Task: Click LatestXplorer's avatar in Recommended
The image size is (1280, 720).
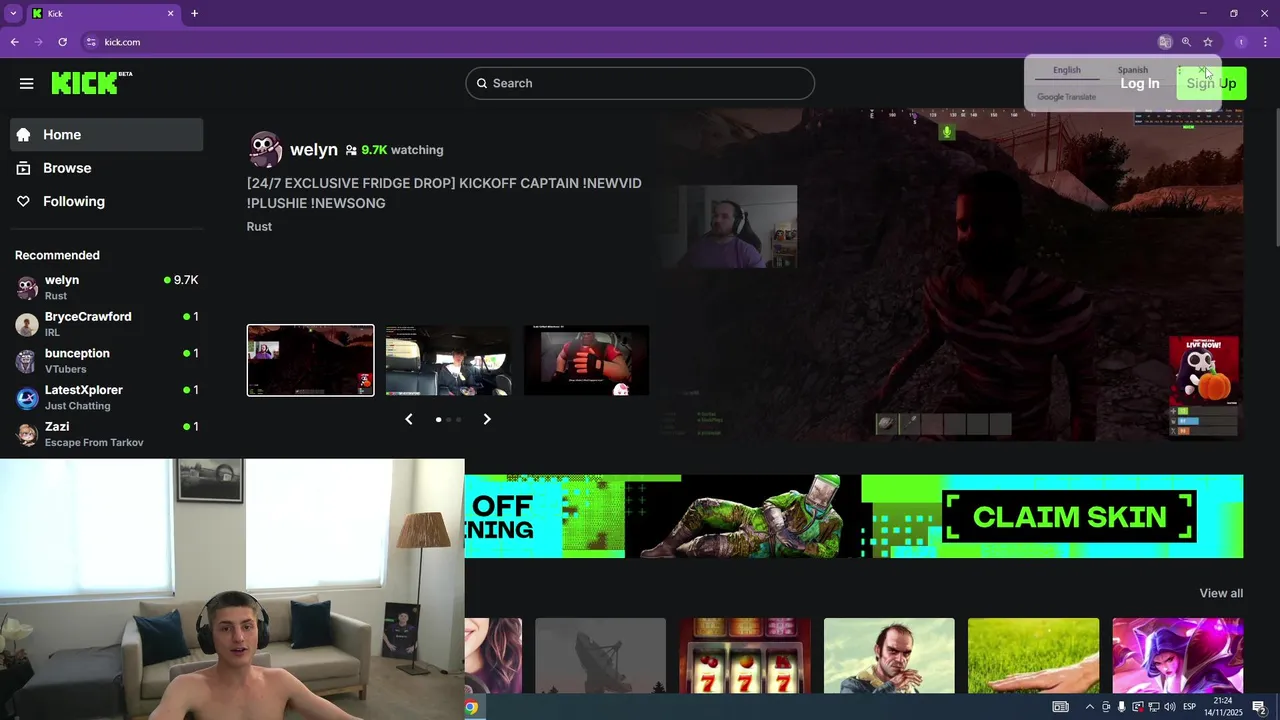Action: click(x=27, y=398)
